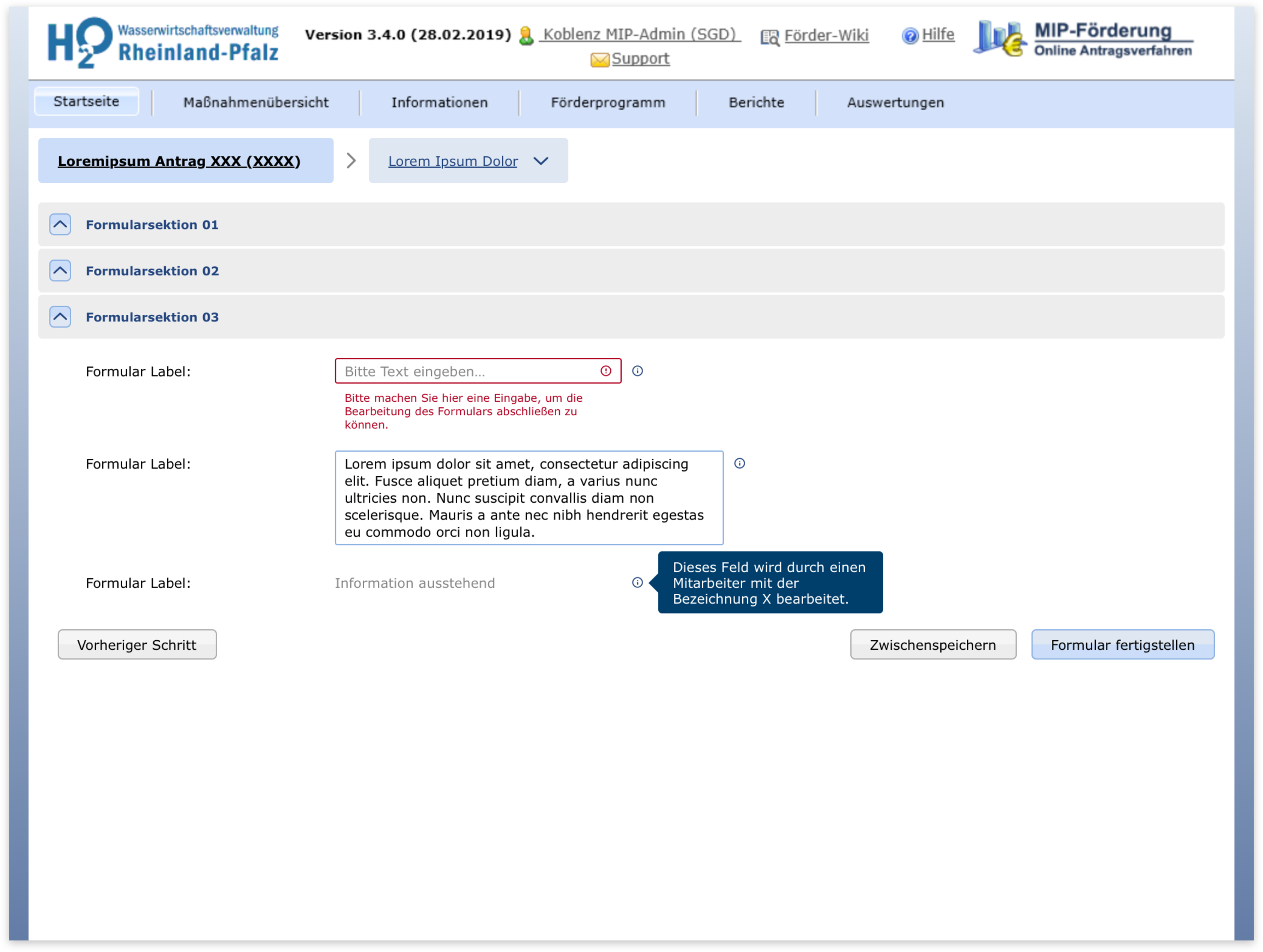Viewport: 1263px width, 952px height.
Task: Click info icon beside the textarea
Action: pos(740,463)
